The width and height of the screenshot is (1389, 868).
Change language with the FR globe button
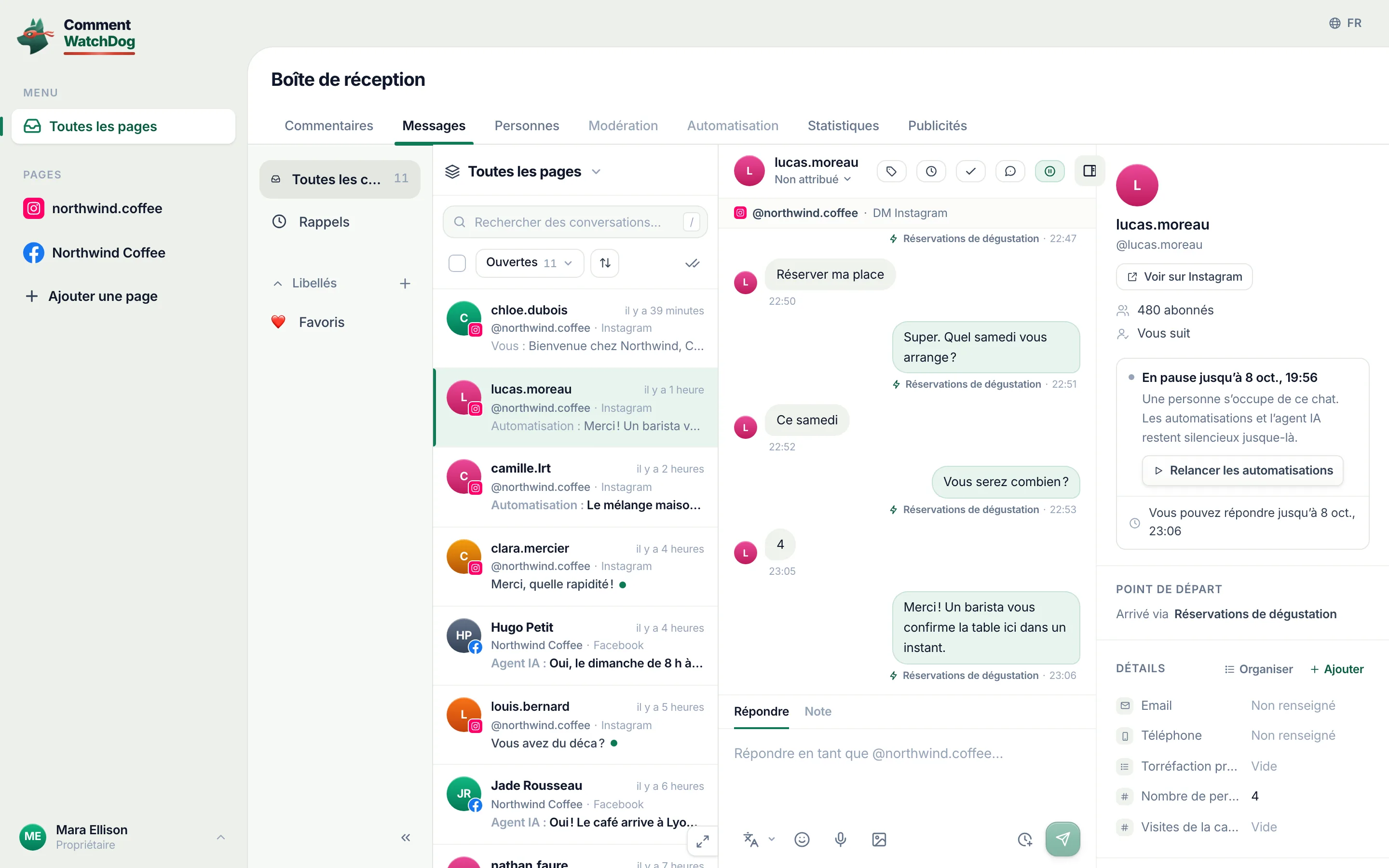click(1346, 23)
